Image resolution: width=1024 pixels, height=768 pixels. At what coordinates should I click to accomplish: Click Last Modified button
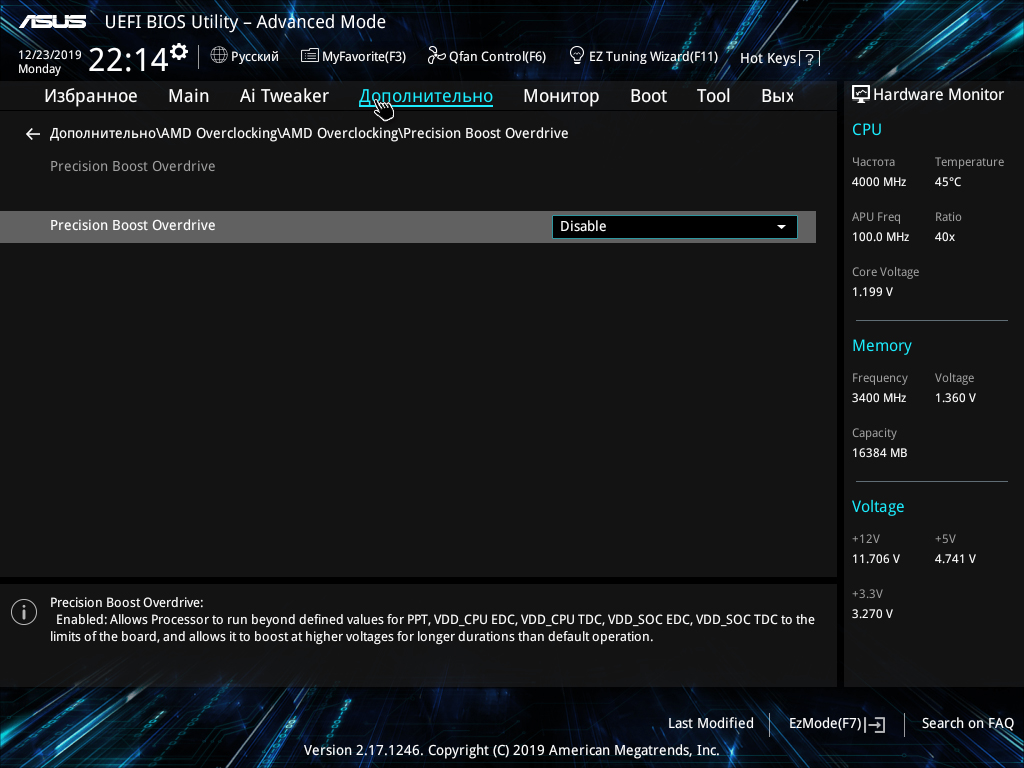(711, 724)
